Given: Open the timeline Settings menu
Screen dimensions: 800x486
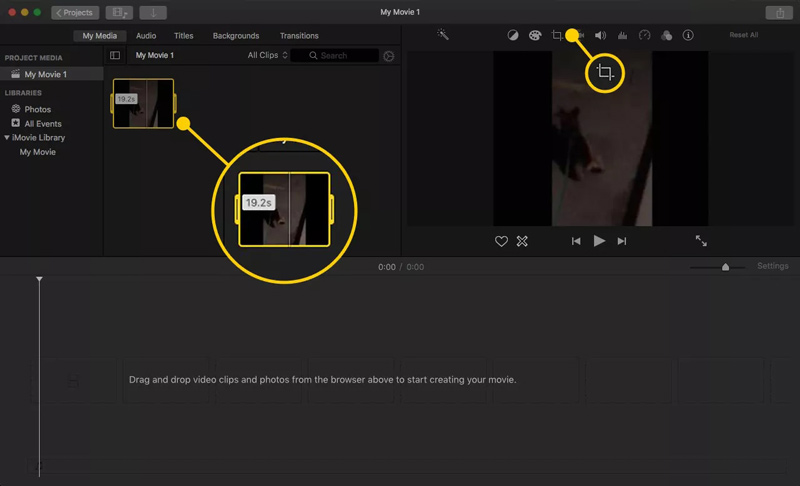Looking at the screenshot, I should (772, 267).
